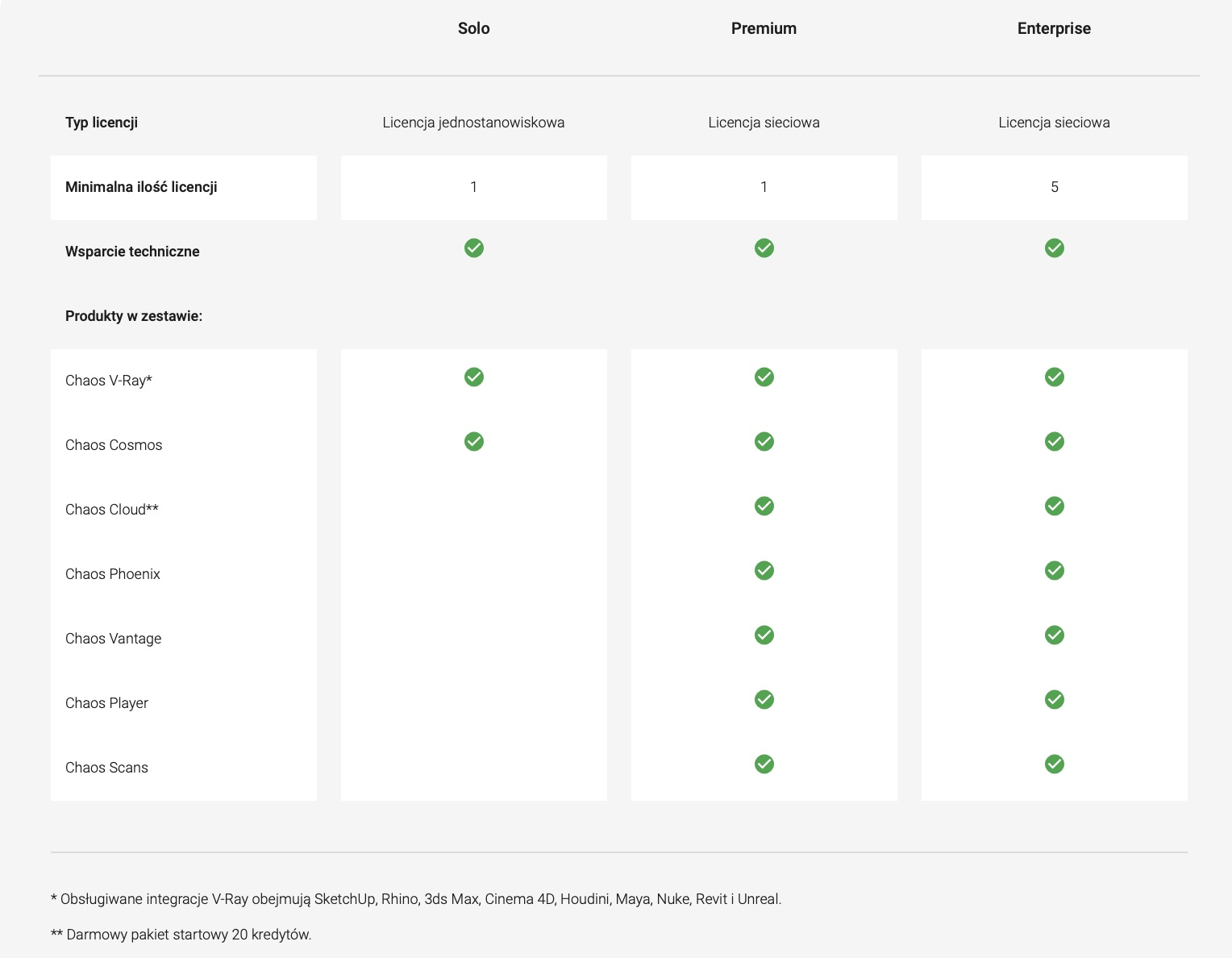1232x958 pixels.
Task: Click Enterprise checkmark for Chaos Vantage
Action: point(1055,635)
